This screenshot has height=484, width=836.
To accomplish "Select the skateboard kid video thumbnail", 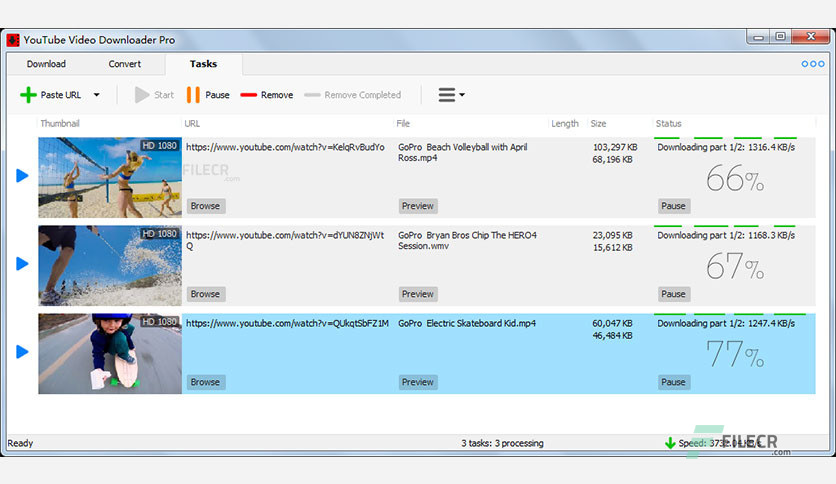I will click(110, 353).
